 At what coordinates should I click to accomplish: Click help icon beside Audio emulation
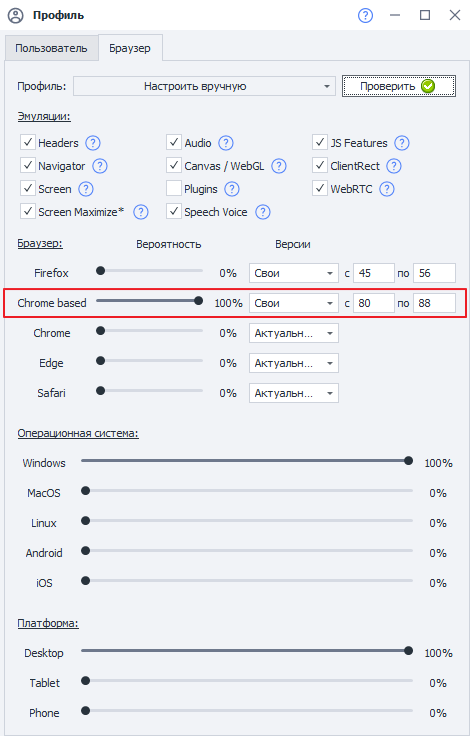coord(226,143)
